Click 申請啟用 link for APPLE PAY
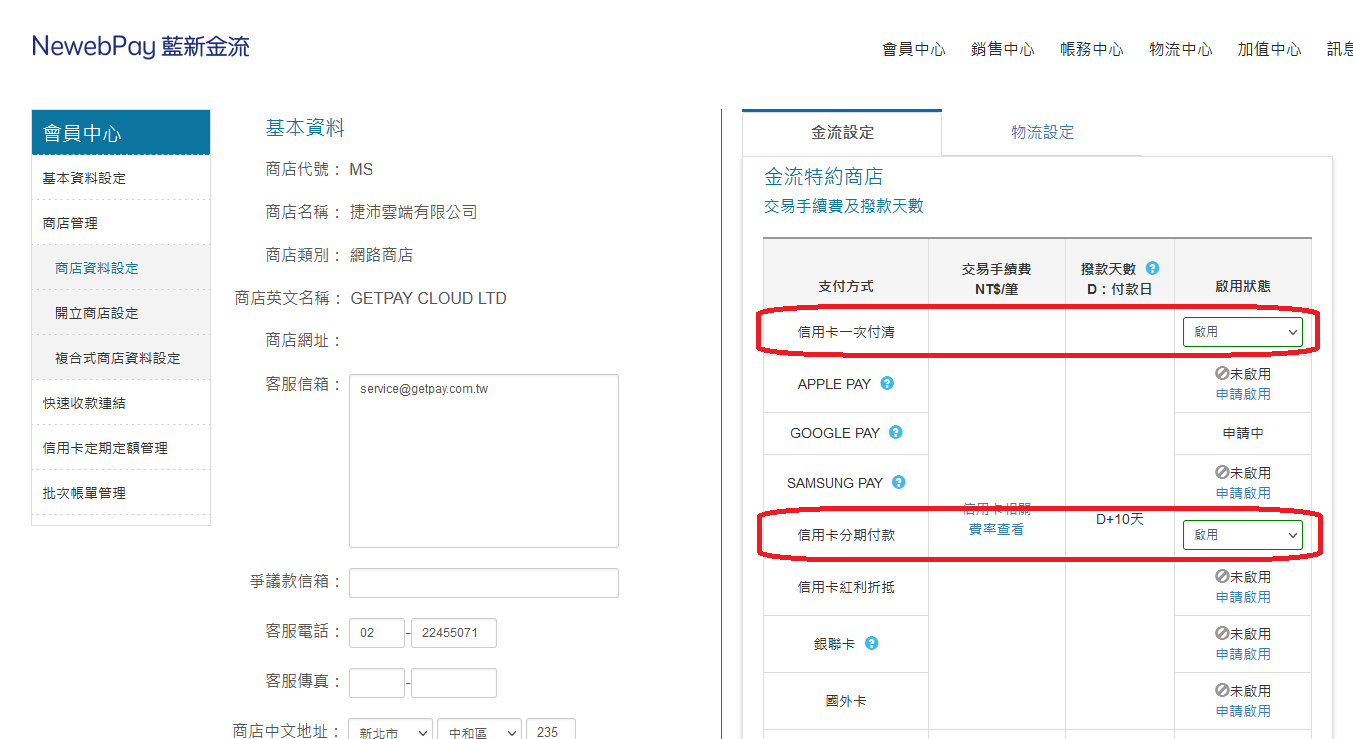This screenshot has width=1353, height=739. pyautogui.click(x=1243, y=394)
